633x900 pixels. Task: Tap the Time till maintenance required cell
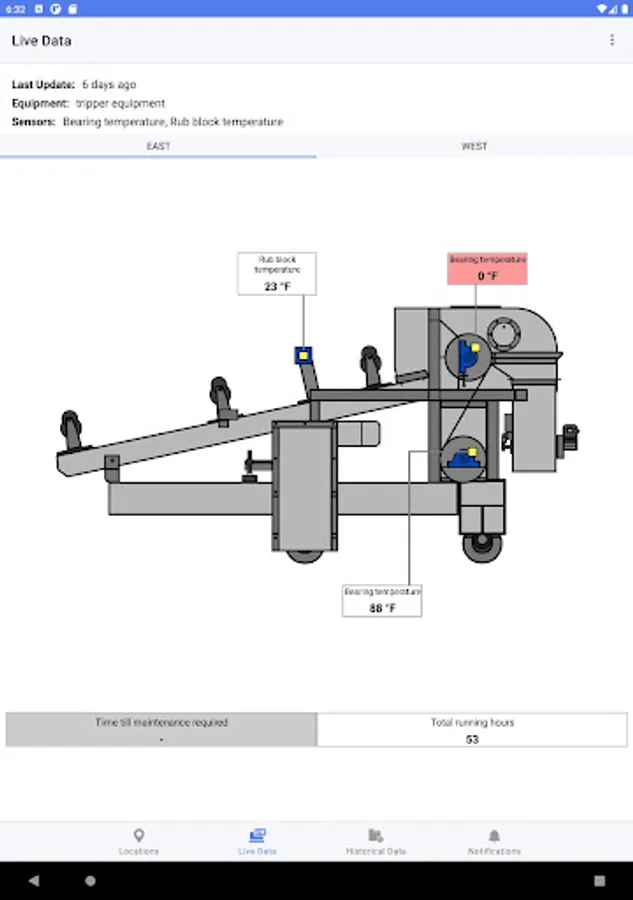coord(161,730)
